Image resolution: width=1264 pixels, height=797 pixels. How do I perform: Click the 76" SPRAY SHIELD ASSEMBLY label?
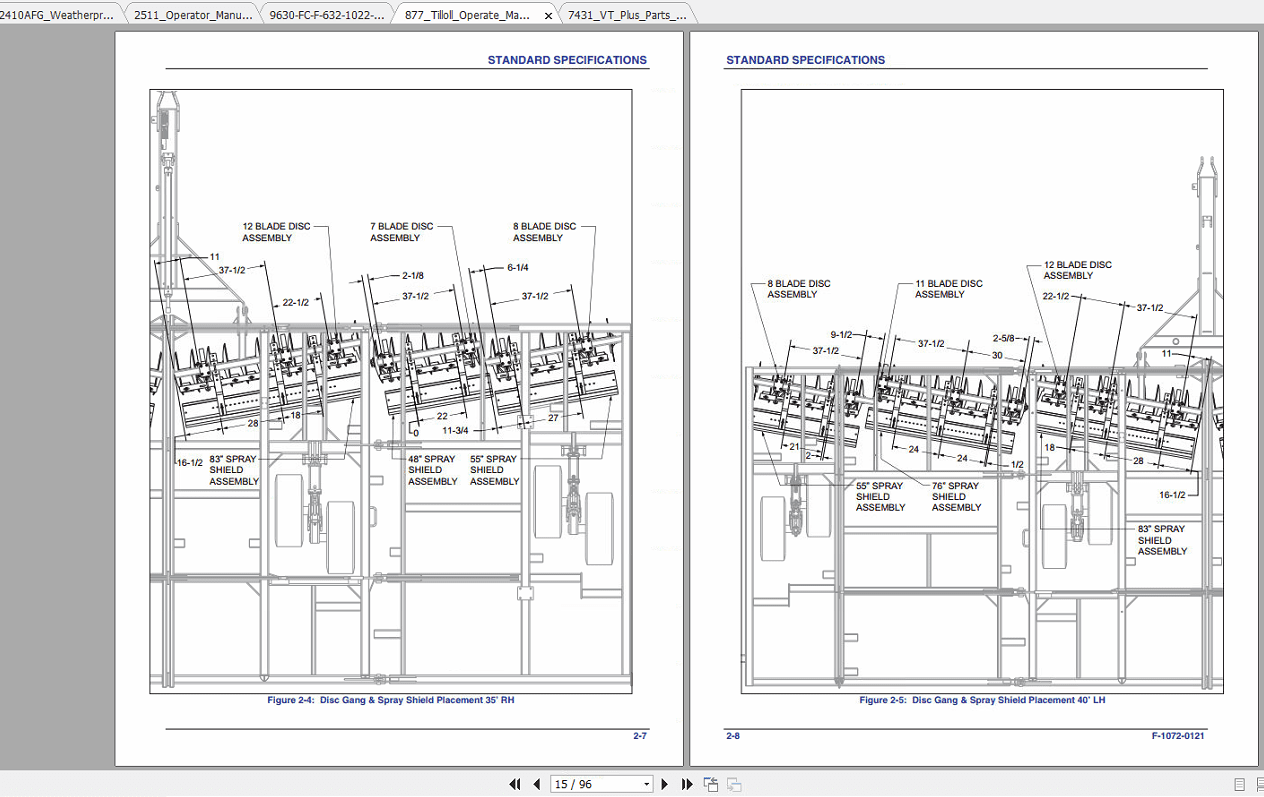pyautogui.click(x=957, y=496)
